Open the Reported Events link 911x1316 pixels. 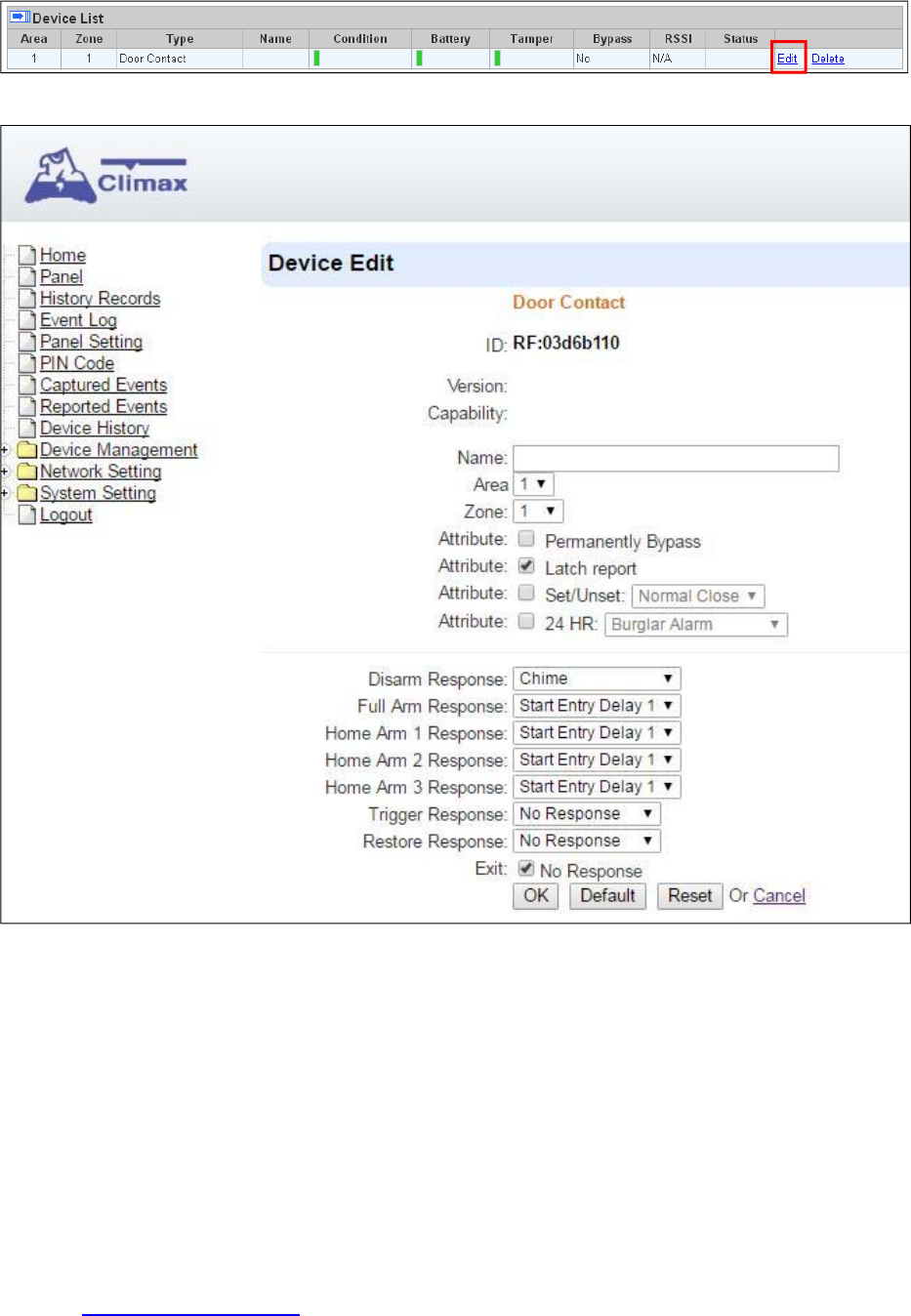point(104,406)
